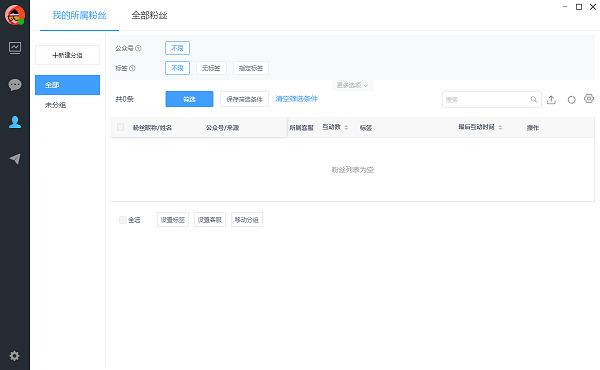
Task: Click the 粉丝列表为空 empty message
Action: [x=352, y=170]
